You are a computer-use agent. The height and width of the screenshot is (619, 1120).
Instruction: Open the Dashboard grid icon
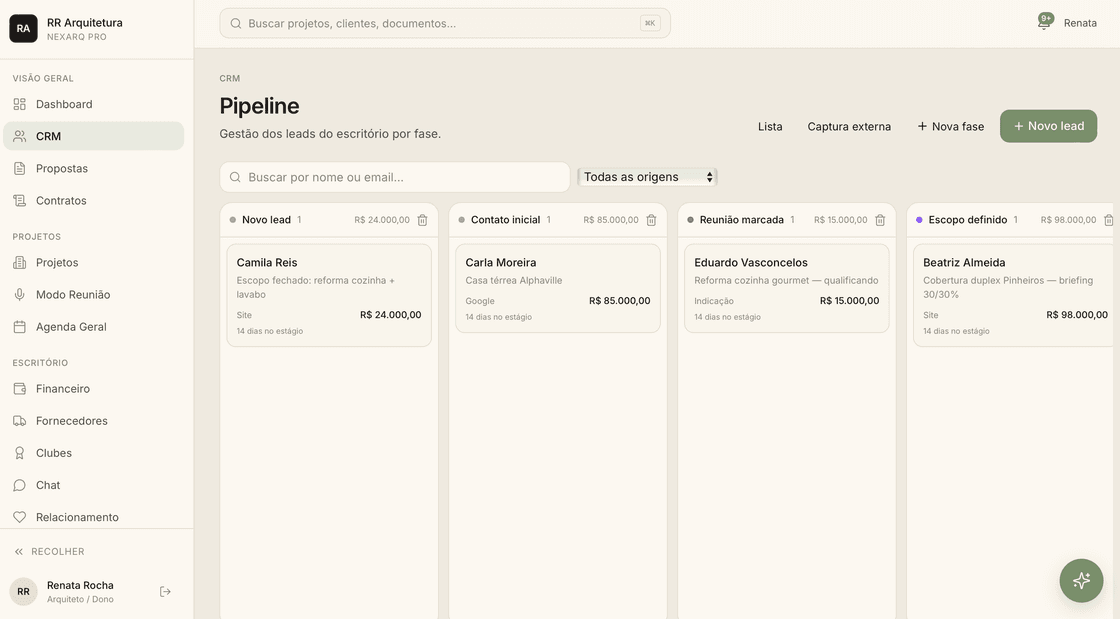click(19, 104)
